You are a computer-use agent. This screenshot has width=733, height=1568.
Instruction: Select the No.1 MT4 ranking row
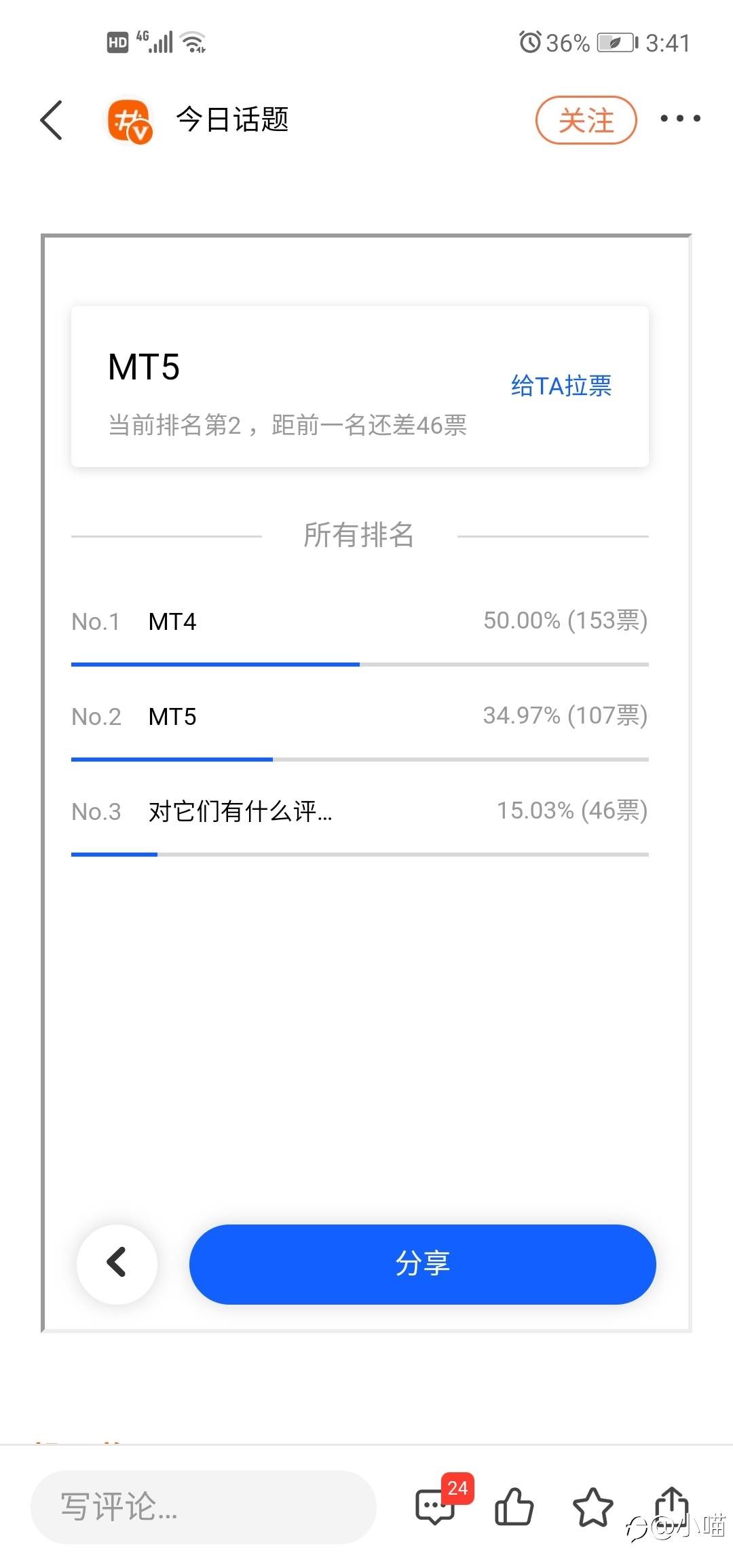(x=360, y=621)
